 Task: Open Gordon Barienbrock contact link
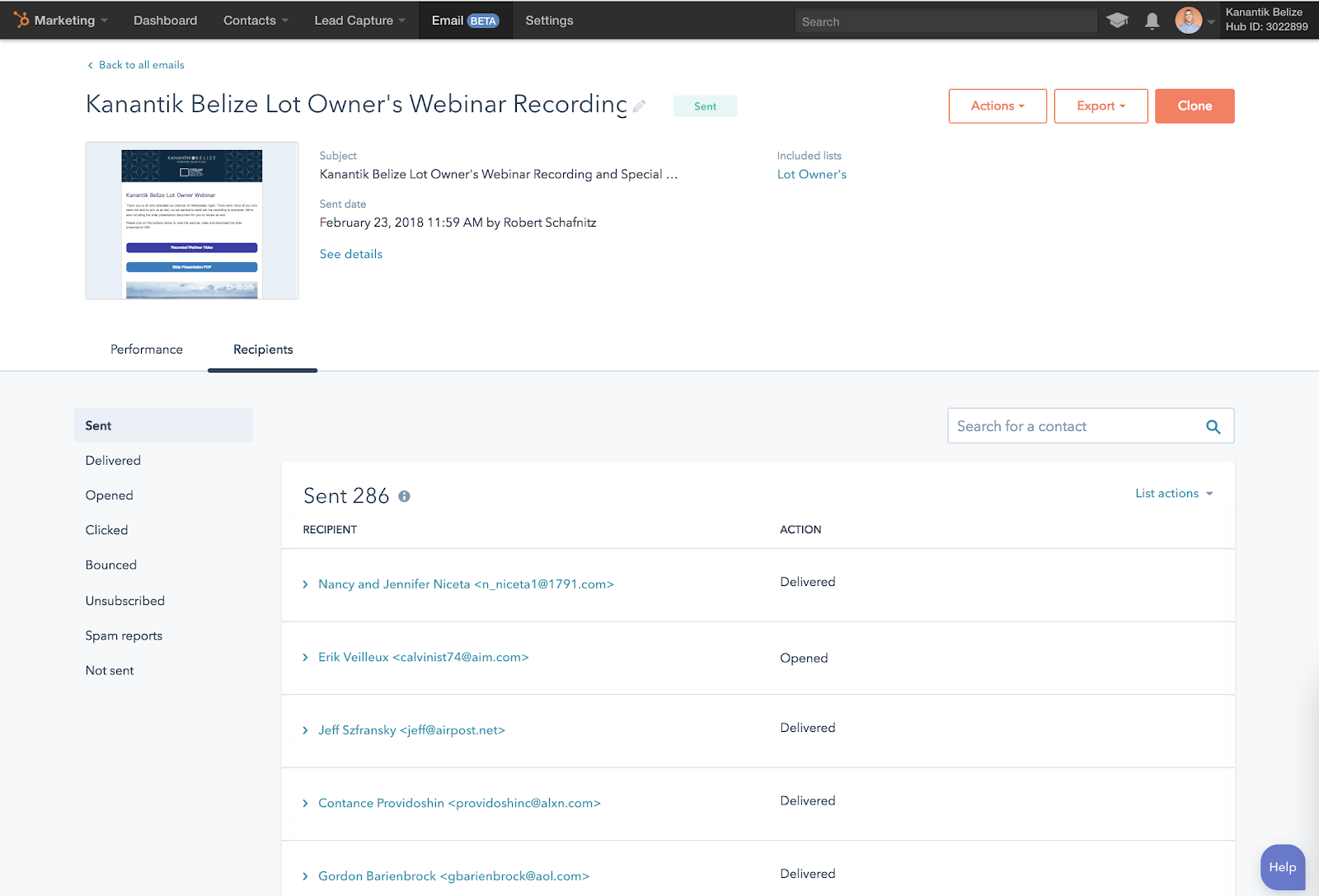coord(453,876)
